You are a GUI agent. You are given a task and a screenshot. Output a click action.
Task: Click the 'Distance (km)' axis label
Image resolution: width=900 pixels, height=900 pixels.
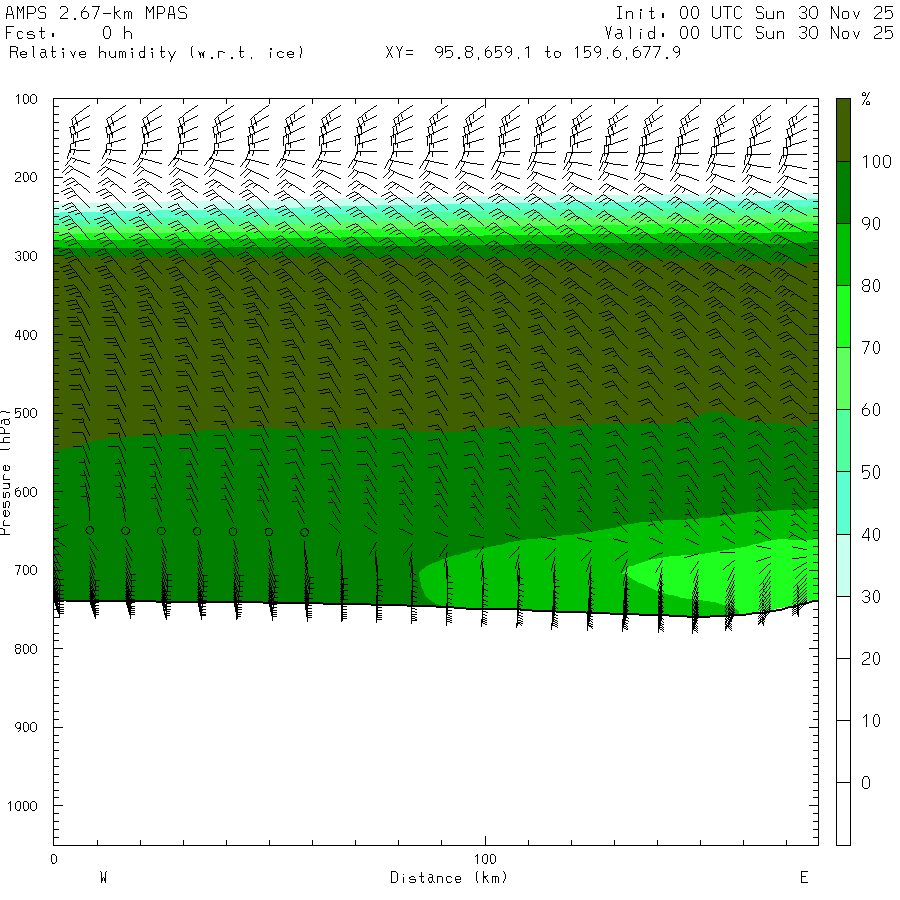click(x=449, y=878)
